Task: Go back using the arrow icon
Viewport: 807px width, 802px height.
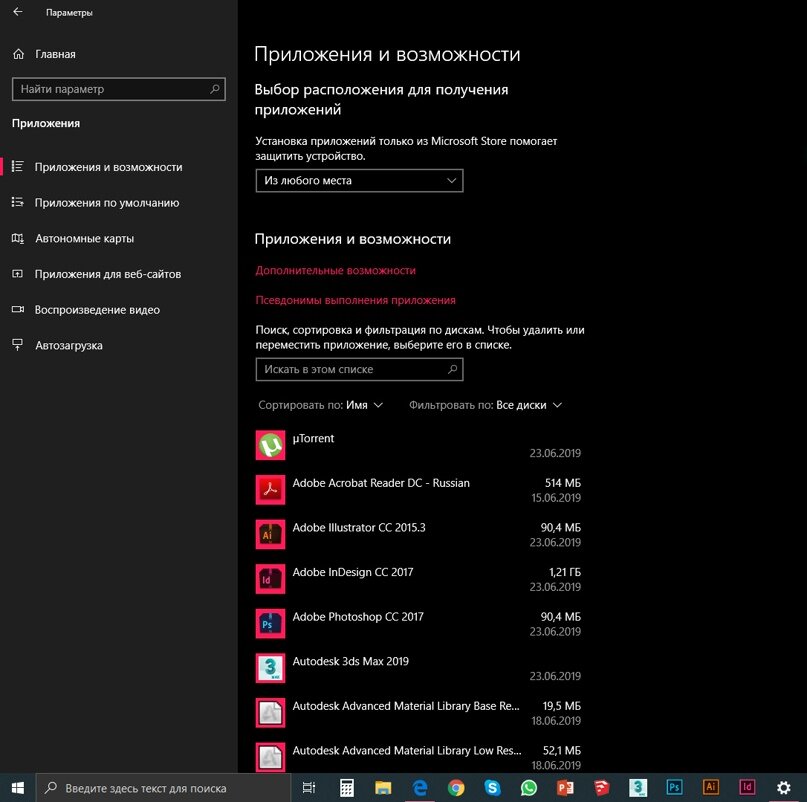Action: pyautogui.click(x=18, y=12)
